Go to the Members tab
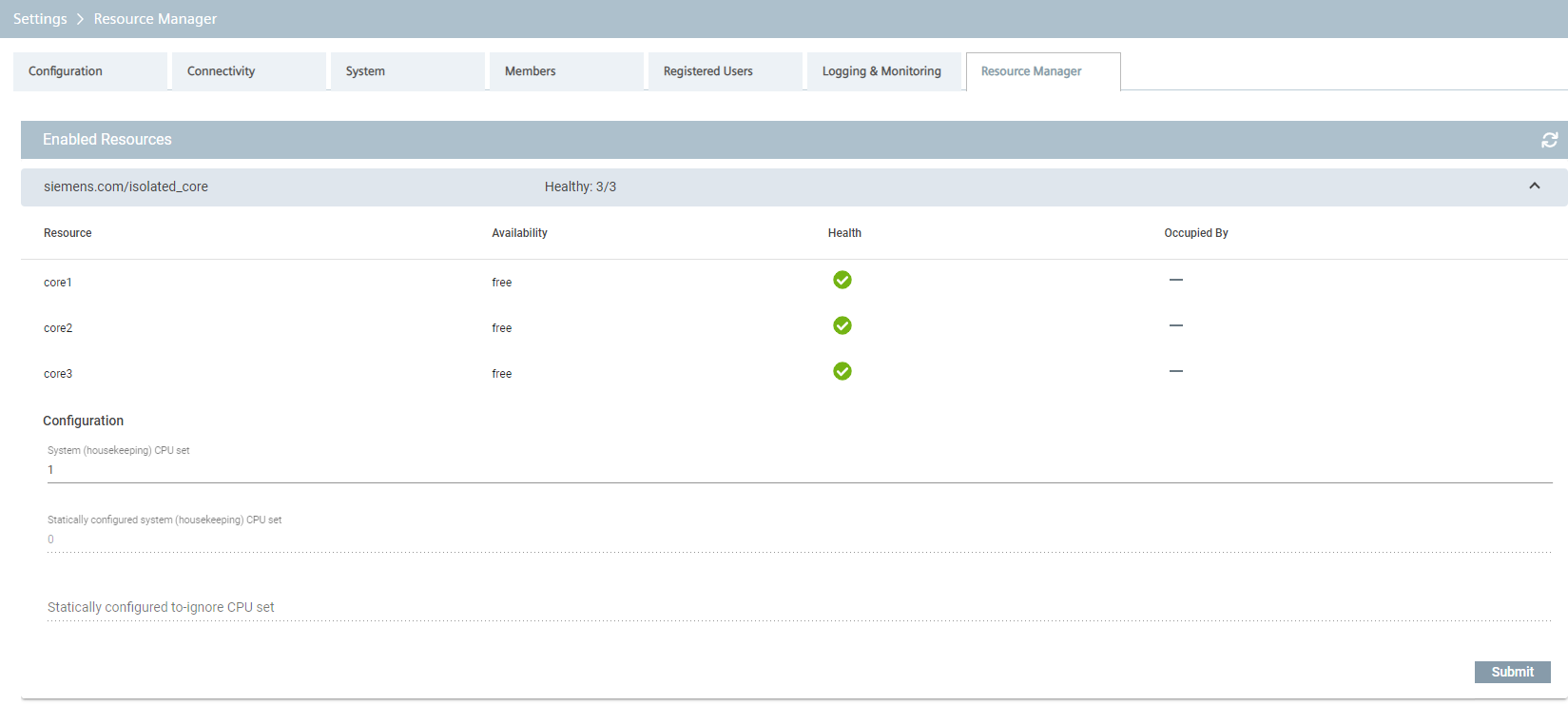The width and height of the screenshot is (1568, 706). click(x=566, y=71)
